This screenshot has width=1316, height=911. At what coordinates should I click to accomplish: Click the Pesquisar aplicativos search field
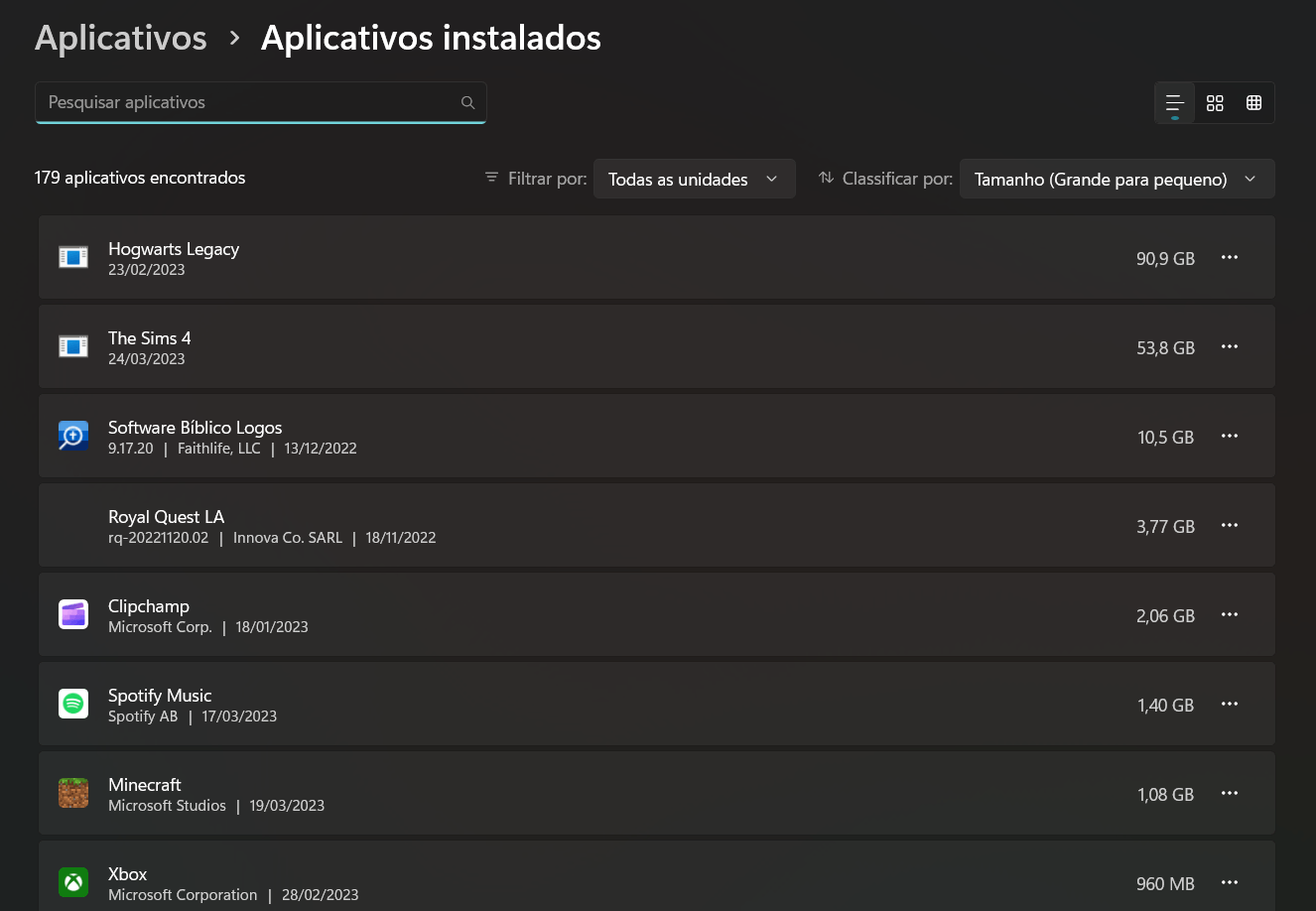click(x=260, y=102)
